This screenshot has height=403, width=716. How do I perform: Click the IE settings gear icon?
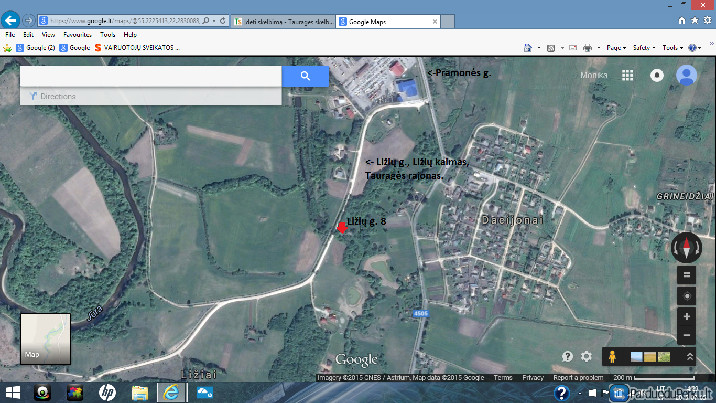(707, 21)
